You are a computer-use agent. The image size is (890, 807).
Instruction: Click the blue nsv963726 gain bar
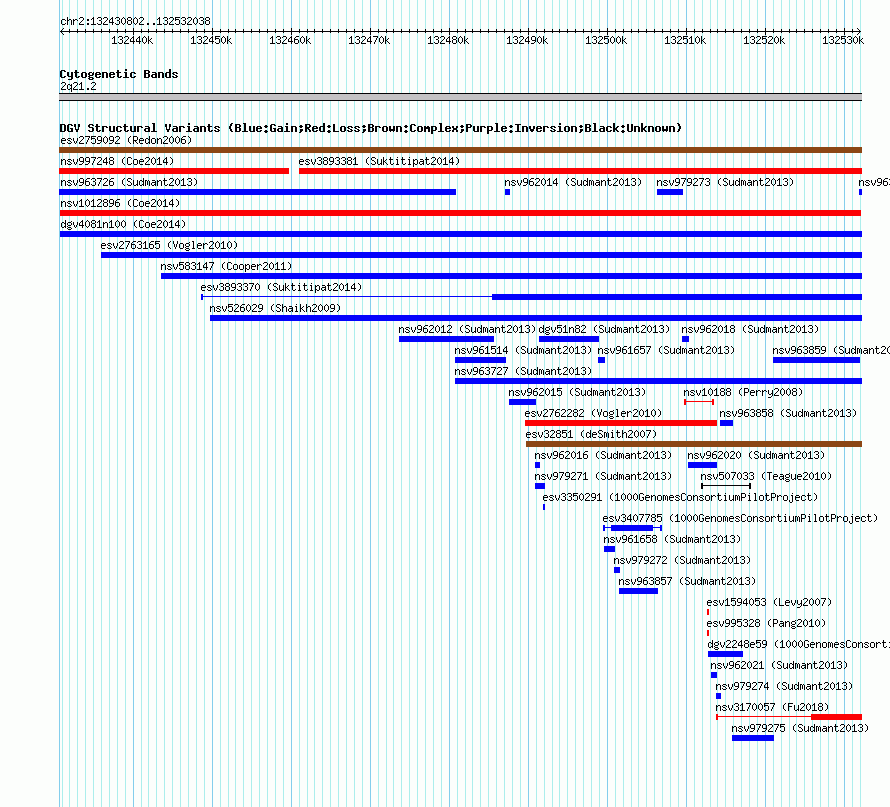point(258,192)
